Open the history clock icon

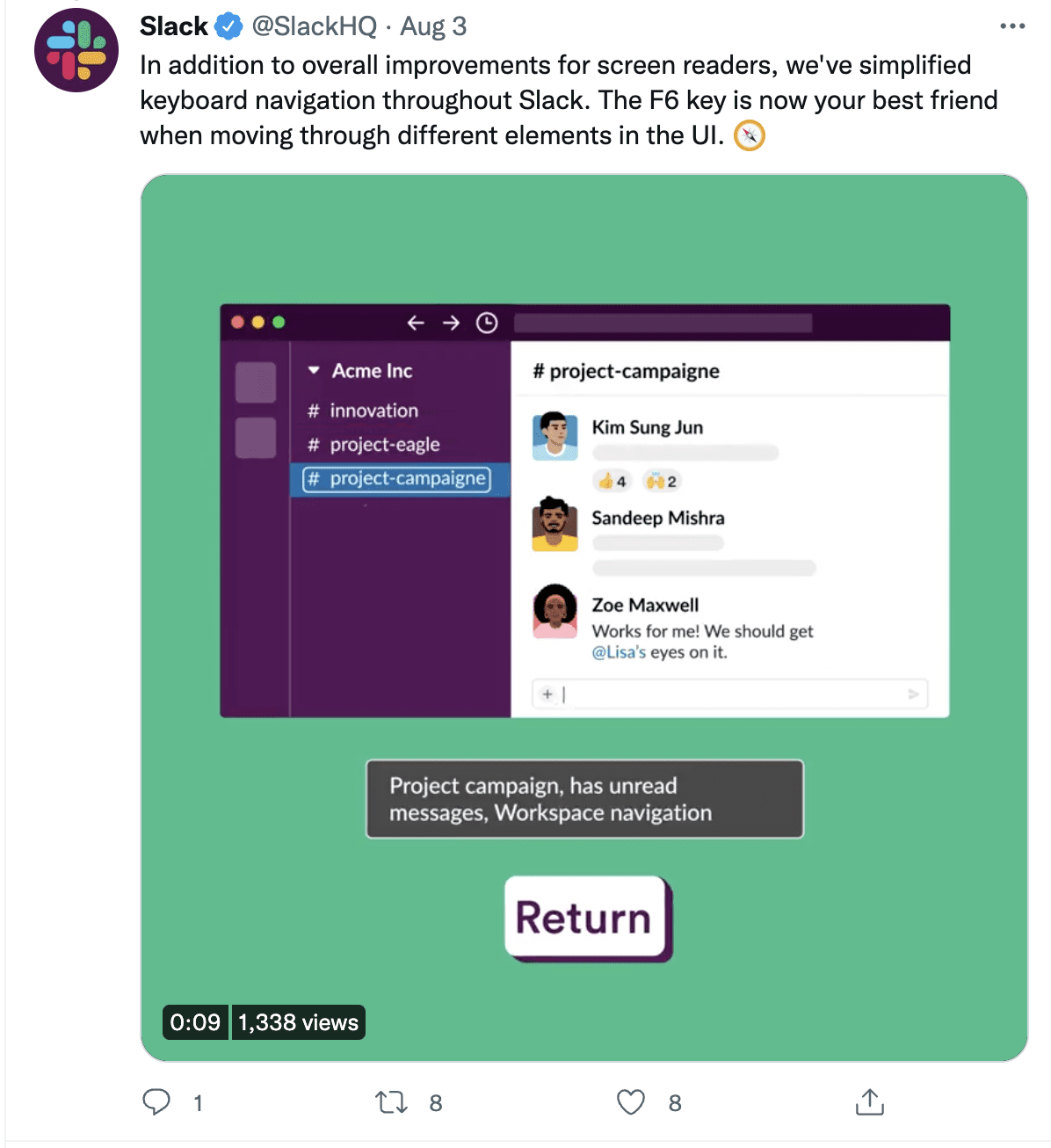(487, 323)
